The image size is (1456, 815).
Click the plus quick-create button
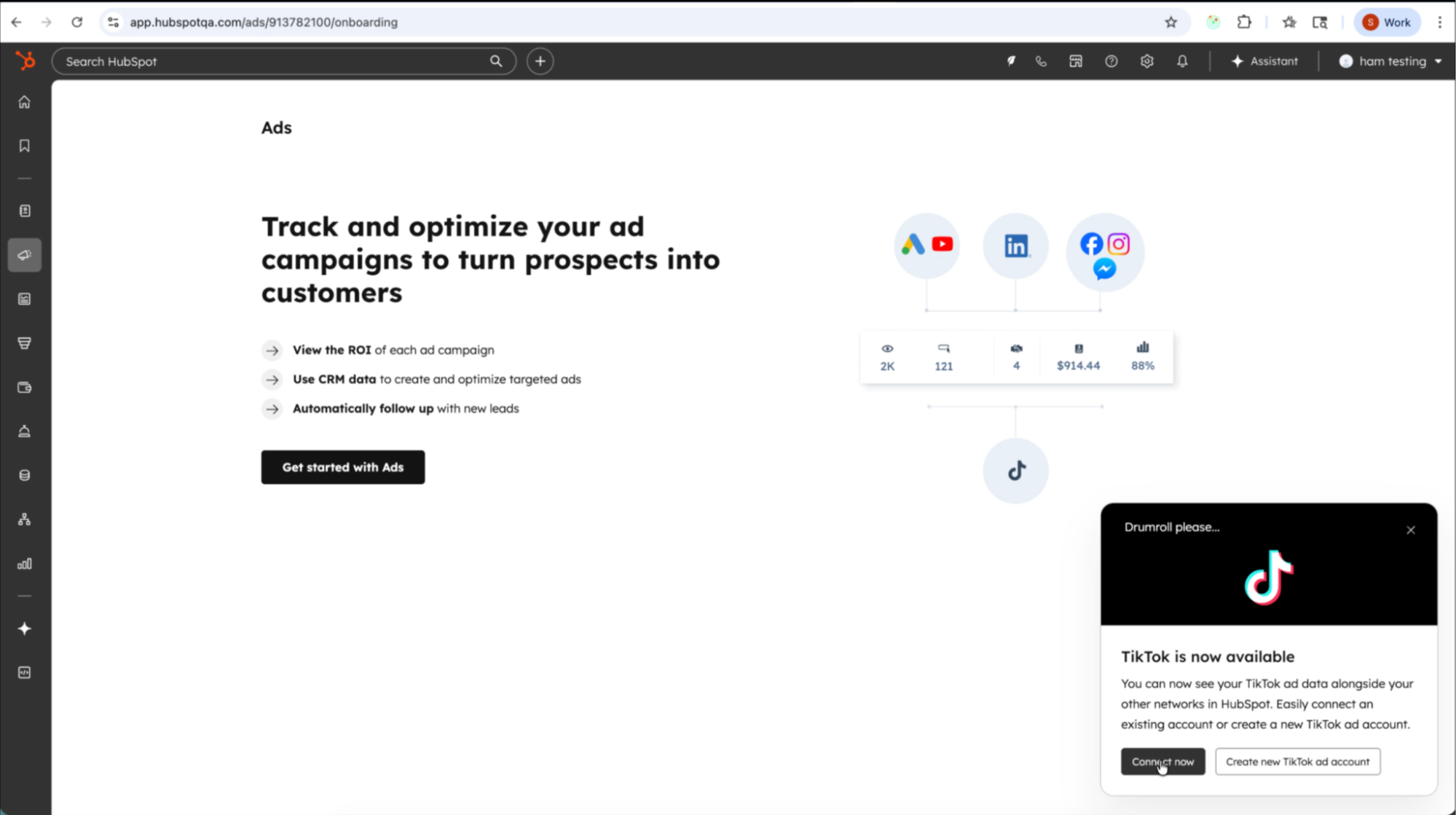coord(540,61)
